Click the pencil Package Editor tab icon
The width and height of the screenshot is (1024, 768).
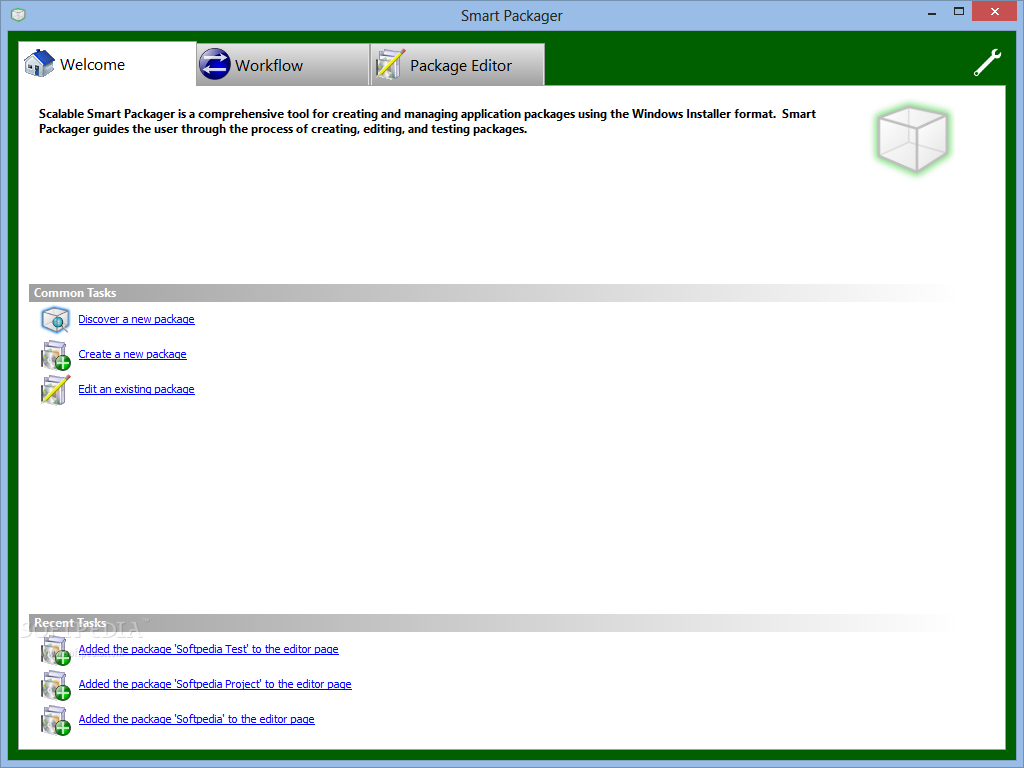(x=390, y=65)
